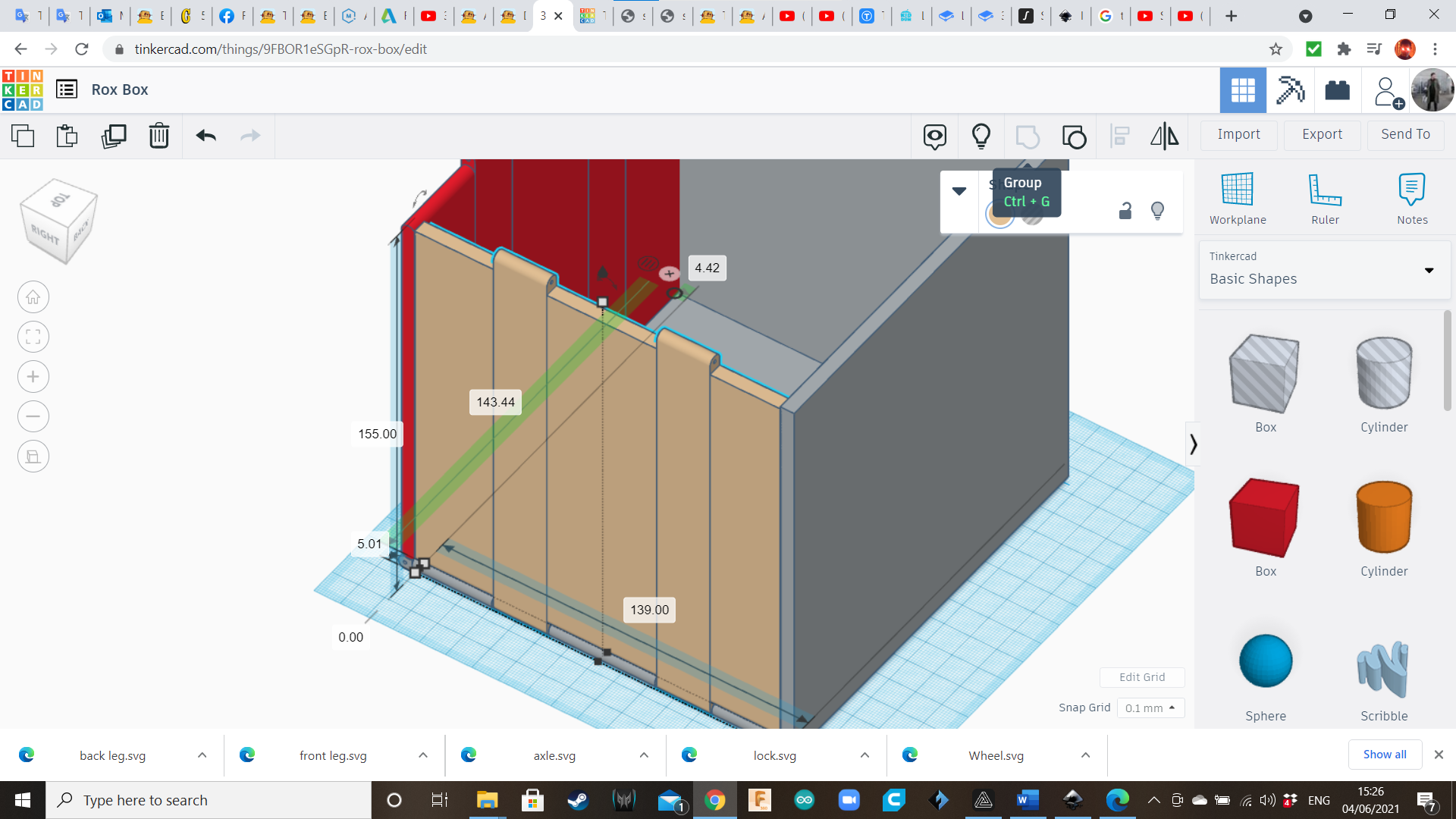
Task: Toggle shape visibility lightbulb in panel
Action: [1157, 211]
